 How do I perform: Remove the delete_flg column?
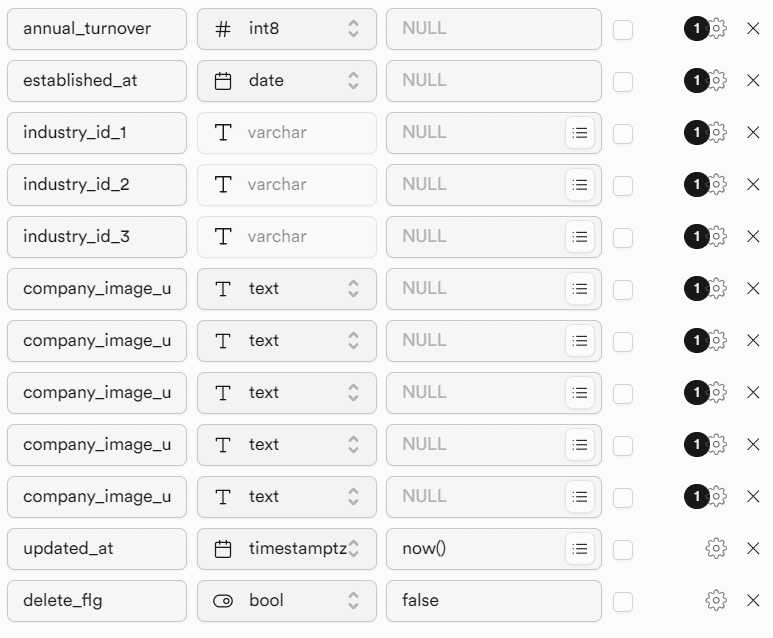pos(753,600)
